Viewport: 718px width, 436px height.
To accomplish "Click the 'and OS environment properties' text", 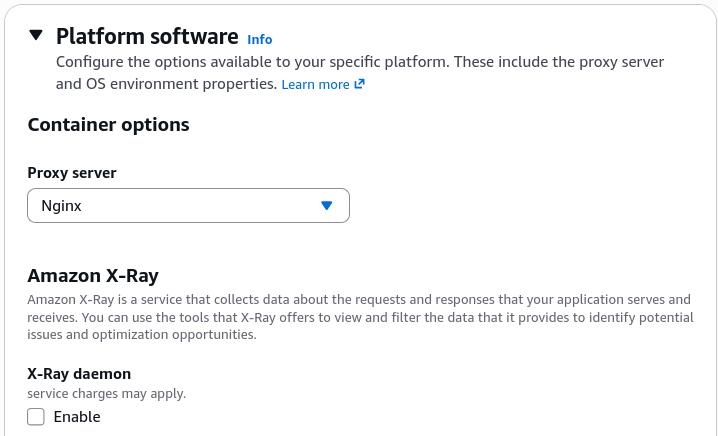I will (x=167, y=84).
